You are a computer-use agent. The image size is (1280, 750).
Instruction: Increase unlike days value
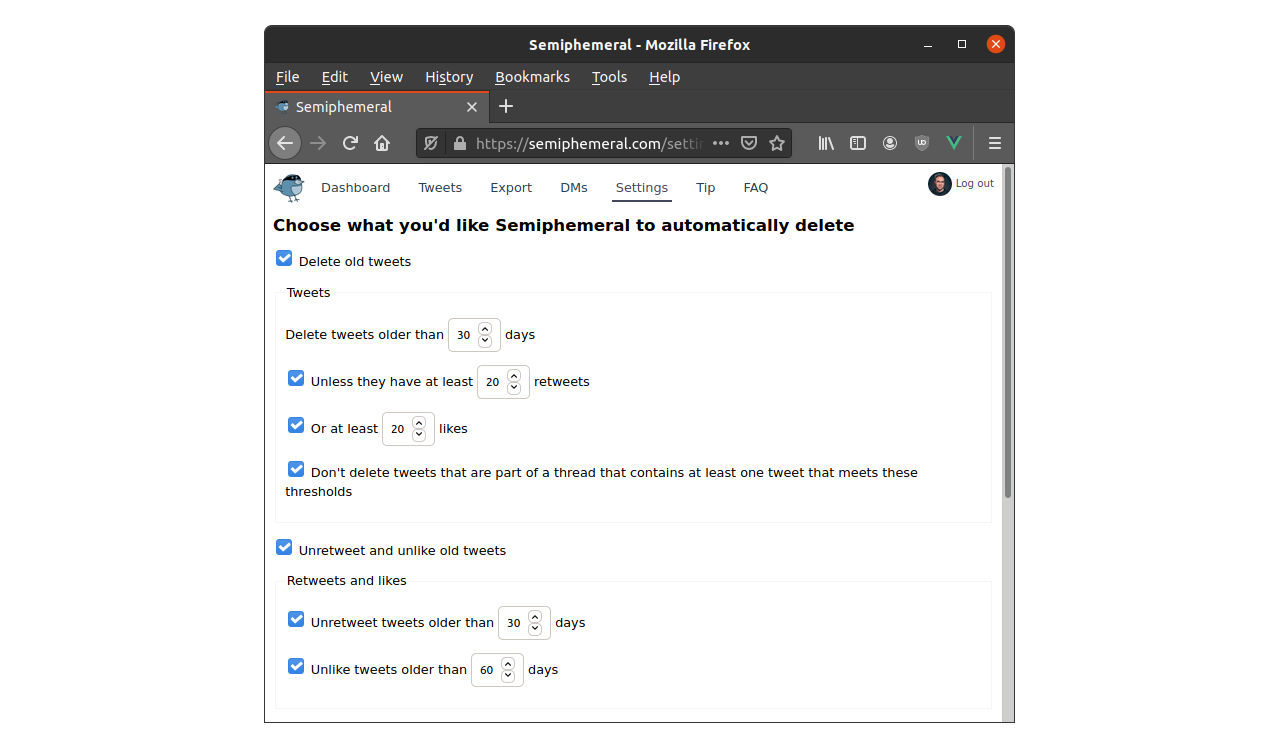pyautogui.click(x=508, y=664)
